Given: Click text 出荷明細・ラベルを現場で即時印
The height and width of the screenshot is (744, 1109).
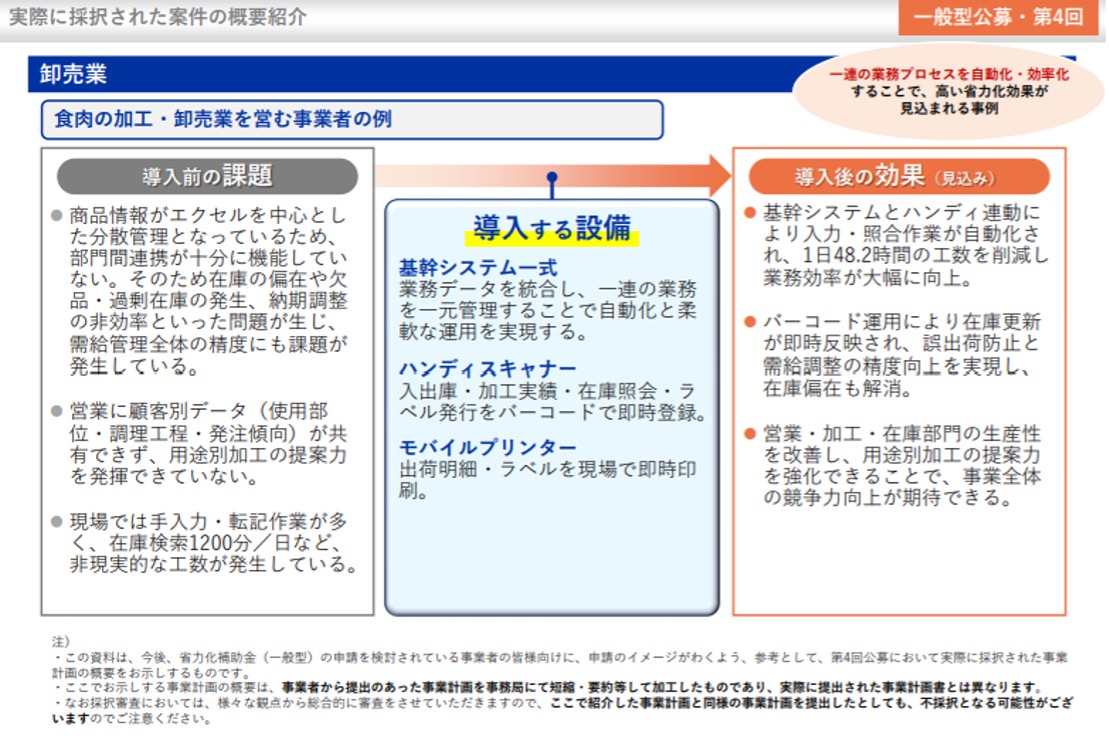Looking at the screenshot, I should click(x=548, y=469).
